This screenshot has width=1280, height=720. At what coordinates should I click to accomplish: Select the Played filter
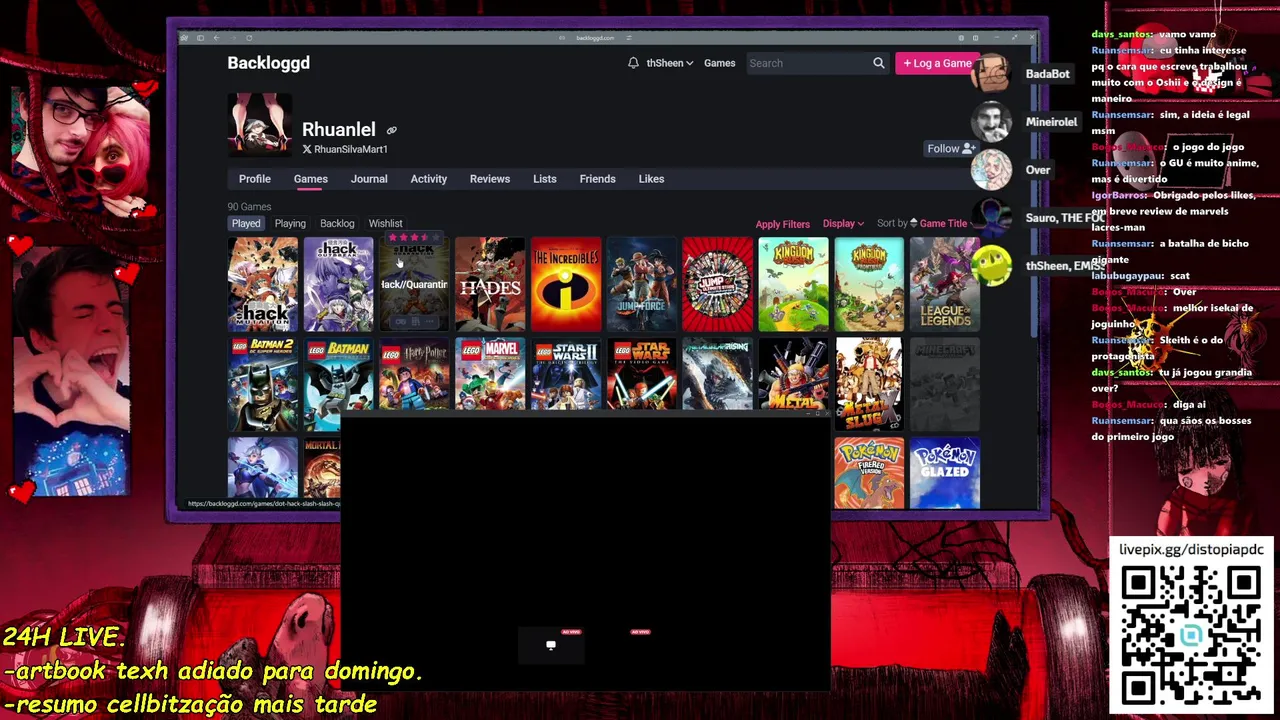[246, 224]
